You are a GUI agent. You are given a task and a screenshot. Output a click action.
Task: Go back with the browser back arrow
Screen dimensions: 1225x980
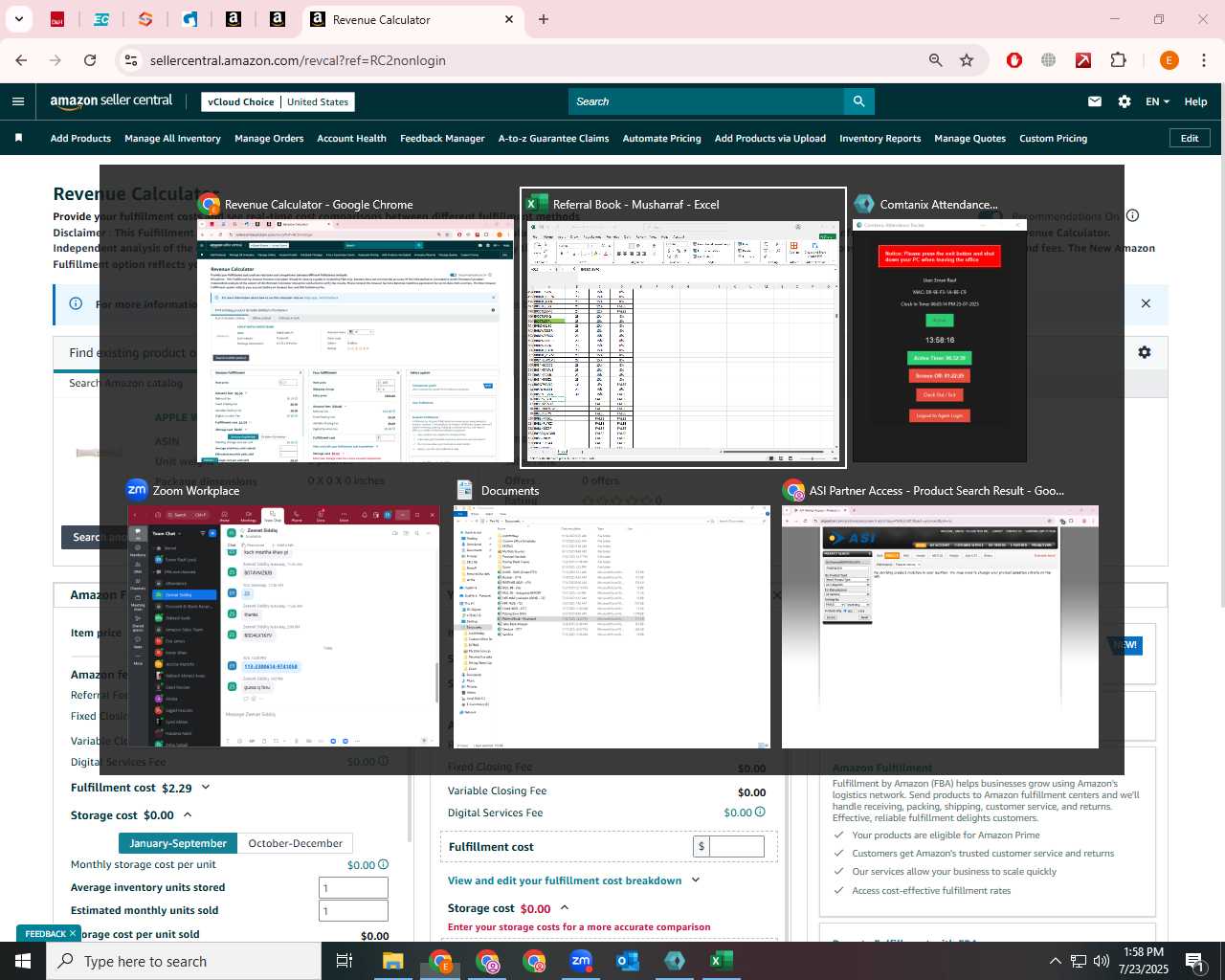click(x=21, y=60)
